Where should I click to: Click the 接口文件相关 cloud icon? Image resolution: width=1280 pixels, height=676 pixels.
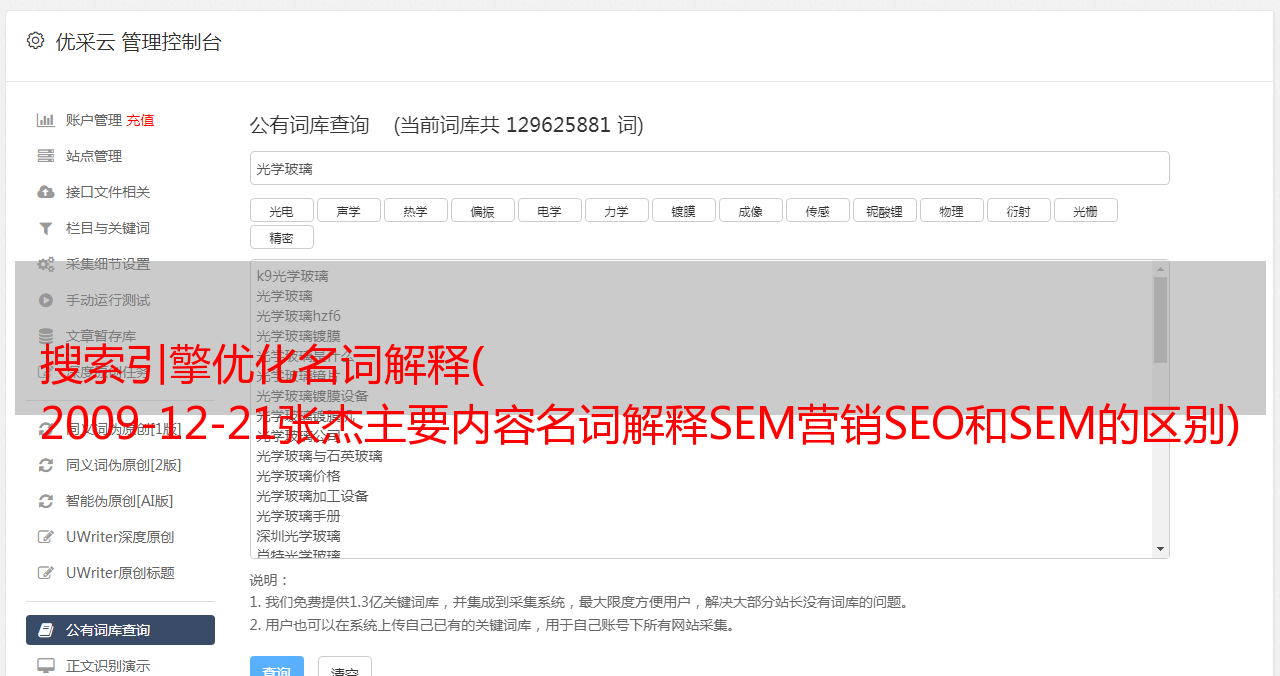coord(46,192)
